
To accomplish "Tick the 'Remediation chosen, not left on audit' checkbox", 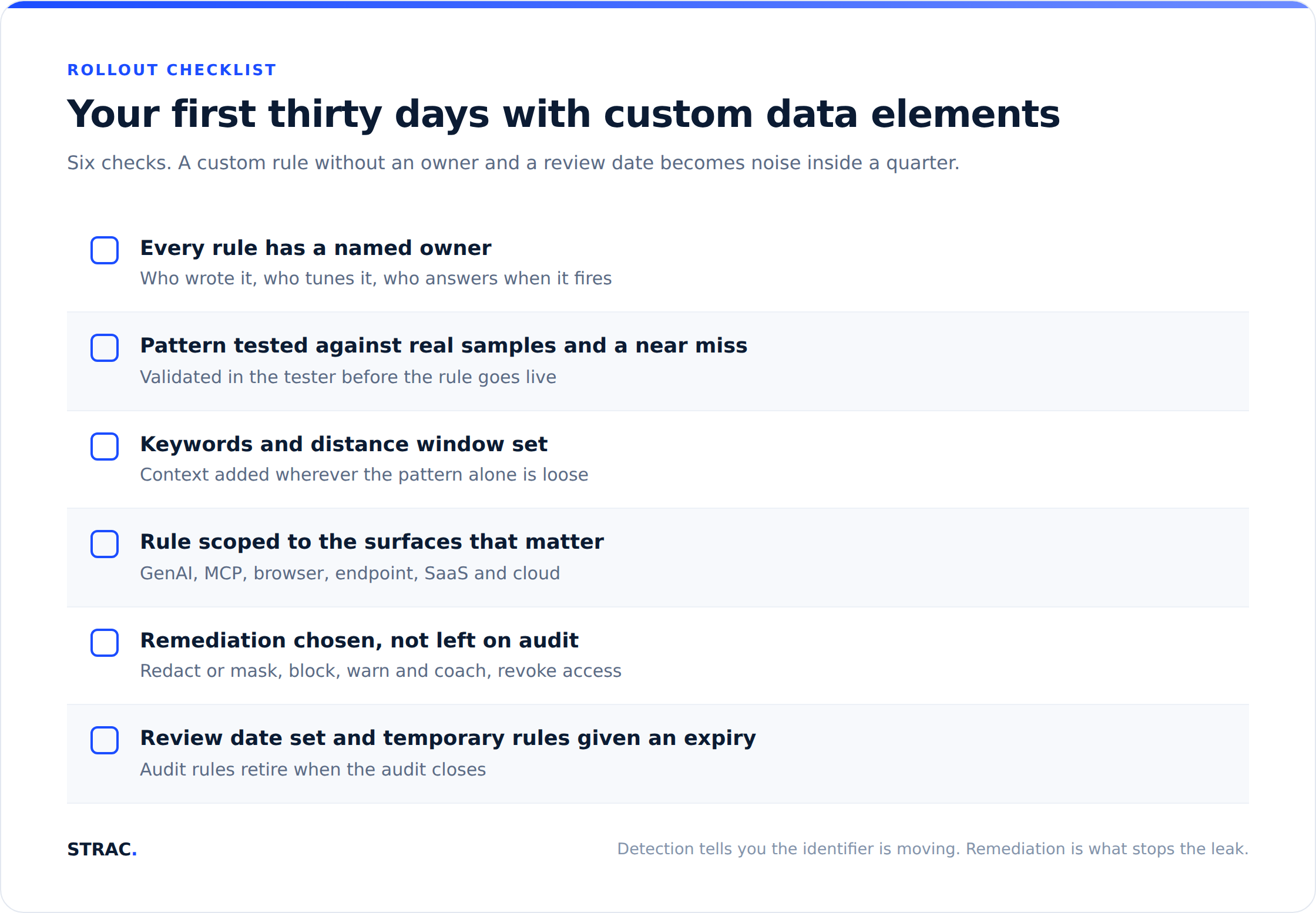I will pos(105,643).
